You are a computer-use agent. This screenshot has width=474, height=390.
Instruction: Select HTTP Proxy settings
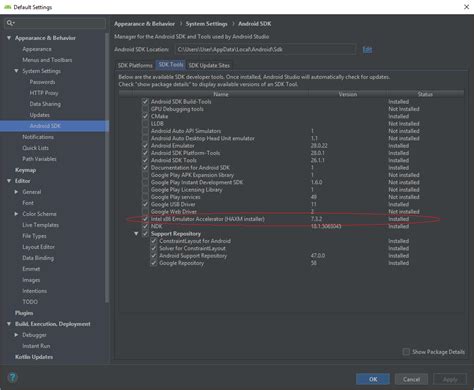tap(44, 93)
